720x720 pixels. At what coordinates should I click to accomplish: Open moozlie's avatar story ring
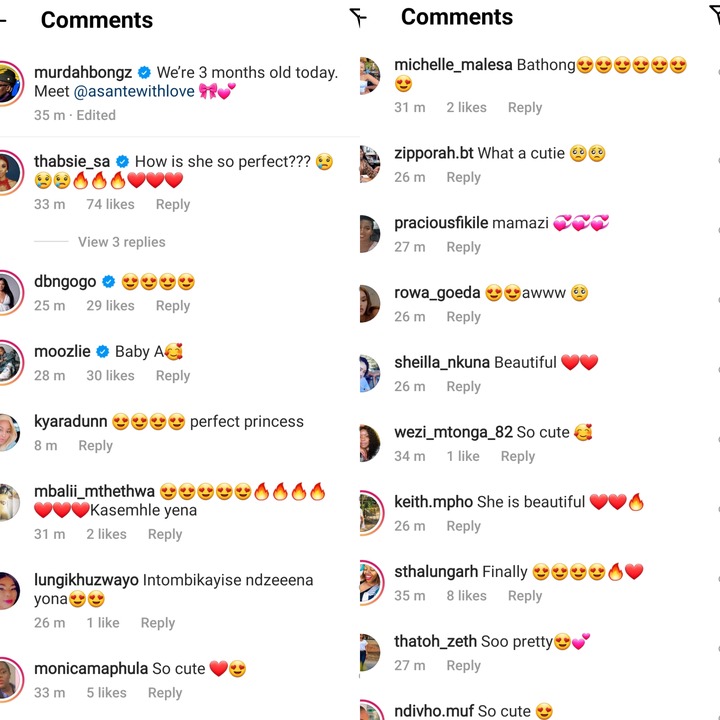pyautogui.click(x=10, y=362)
